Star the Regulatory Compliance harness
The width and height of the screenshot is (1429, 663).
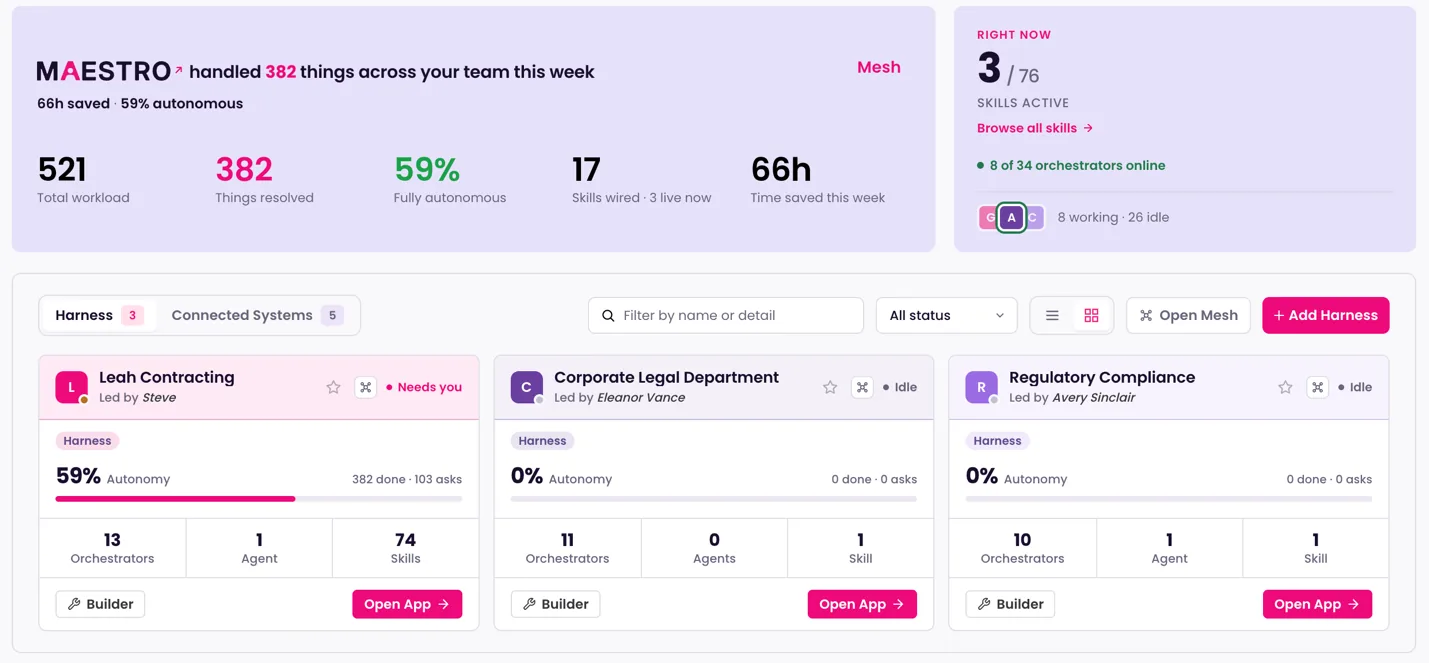tap(1285, 387)
